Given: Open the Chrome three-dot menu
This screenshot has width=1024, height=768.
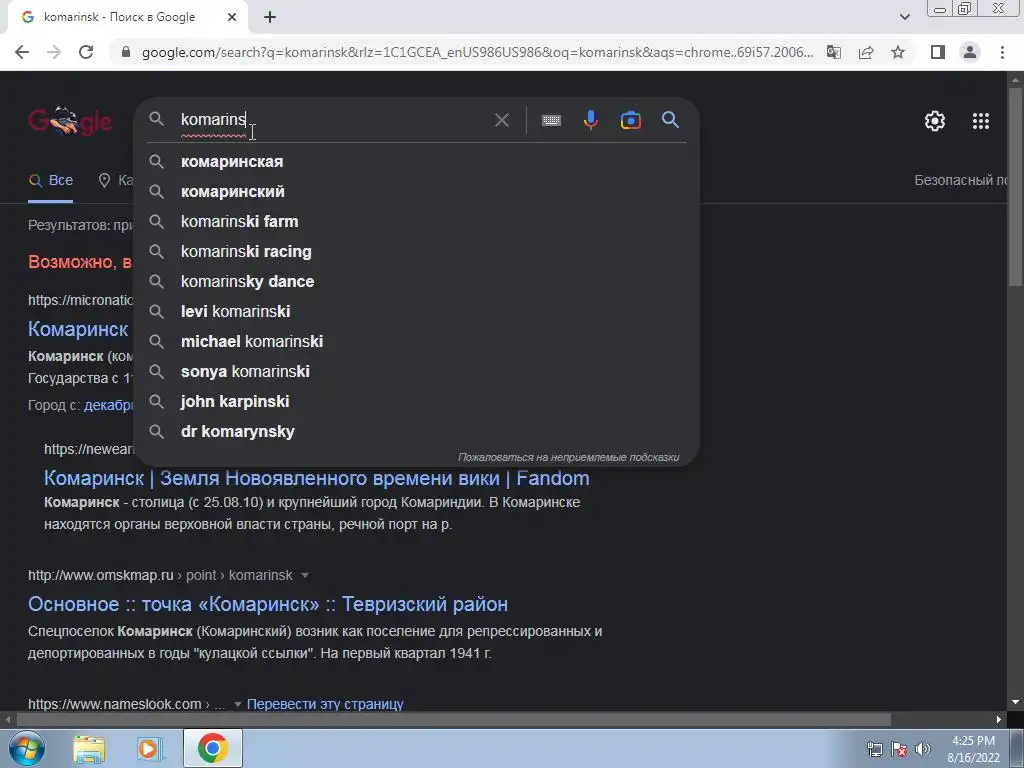Looking at the screenshot, I should point(1002,52).
